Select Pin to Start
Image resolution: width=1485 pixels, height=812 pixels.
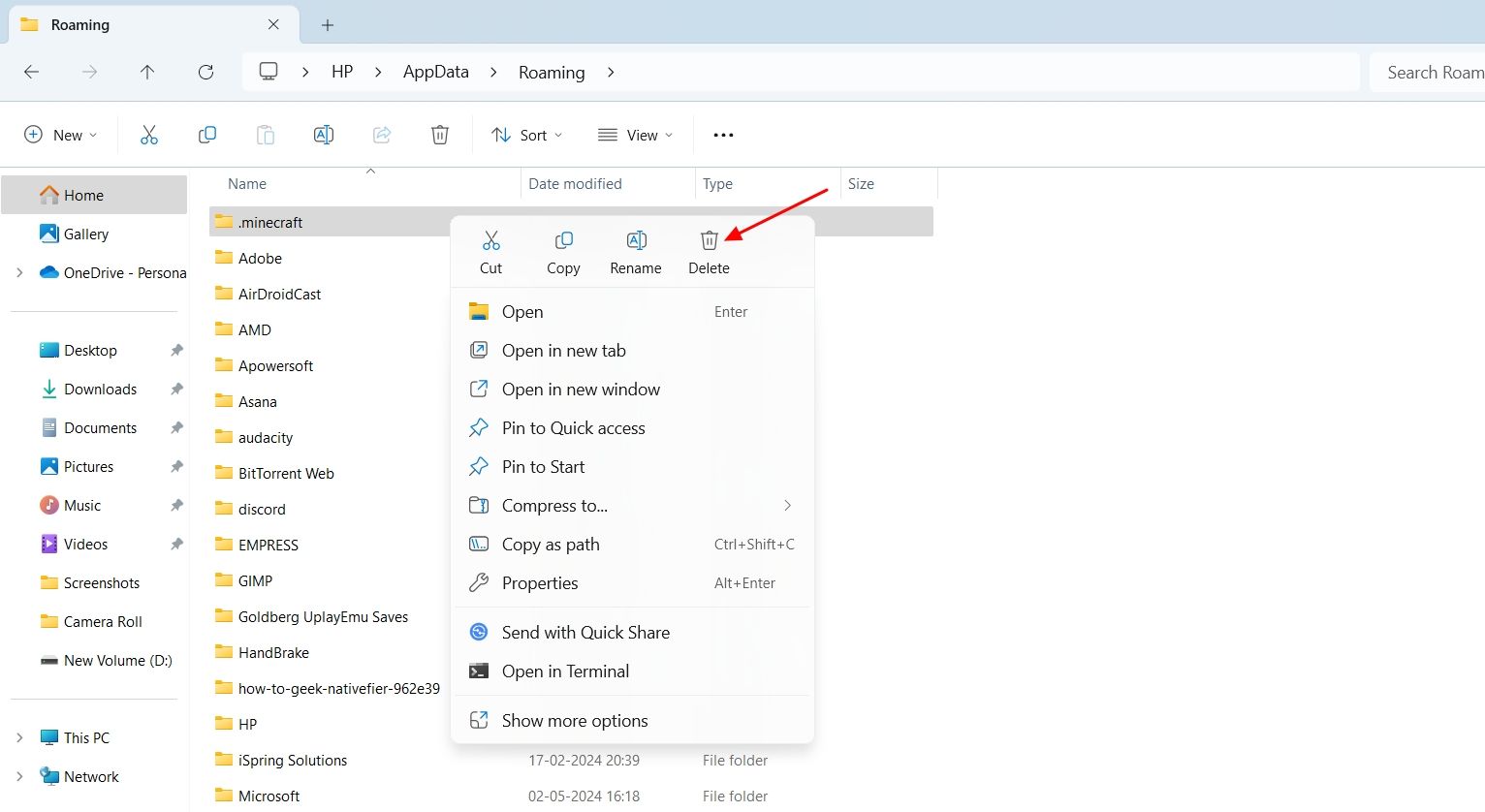click(632, 467)
